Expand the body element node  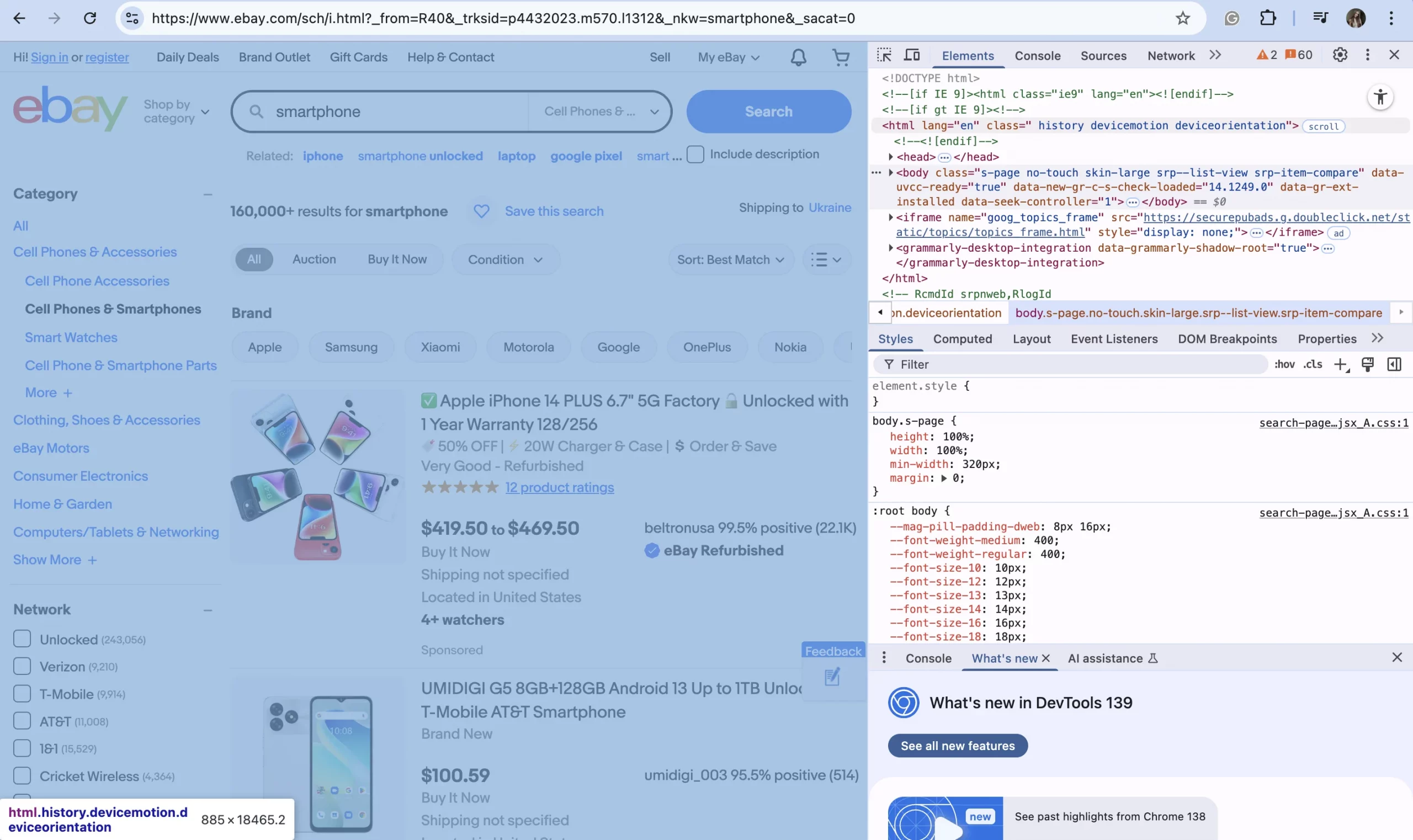[x=890, y=173]
